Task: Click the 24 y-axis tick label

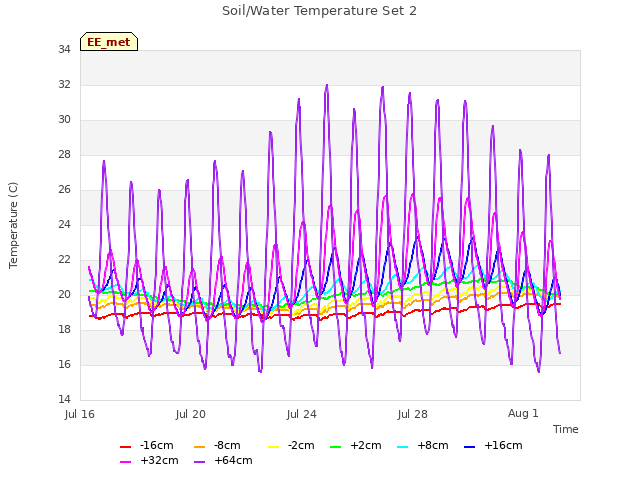Action: pos(64,224)
